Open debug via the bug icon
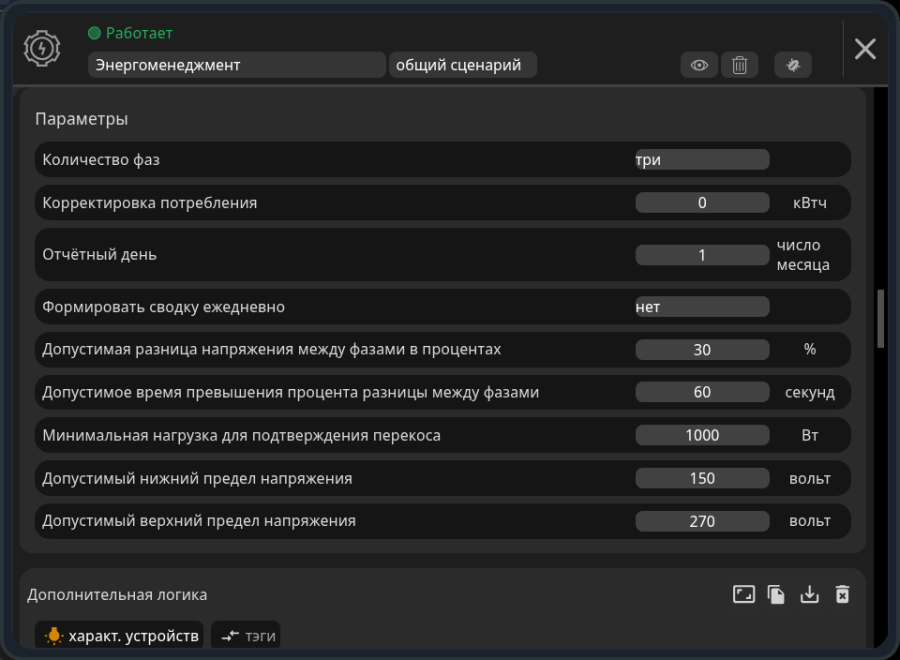Viewport: 900px width, 660px height. [x=793, y=65]
